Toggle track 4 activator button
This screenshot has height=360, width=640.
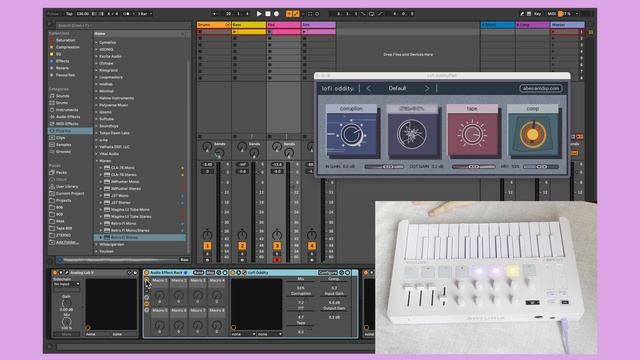(x=311, y=246)
